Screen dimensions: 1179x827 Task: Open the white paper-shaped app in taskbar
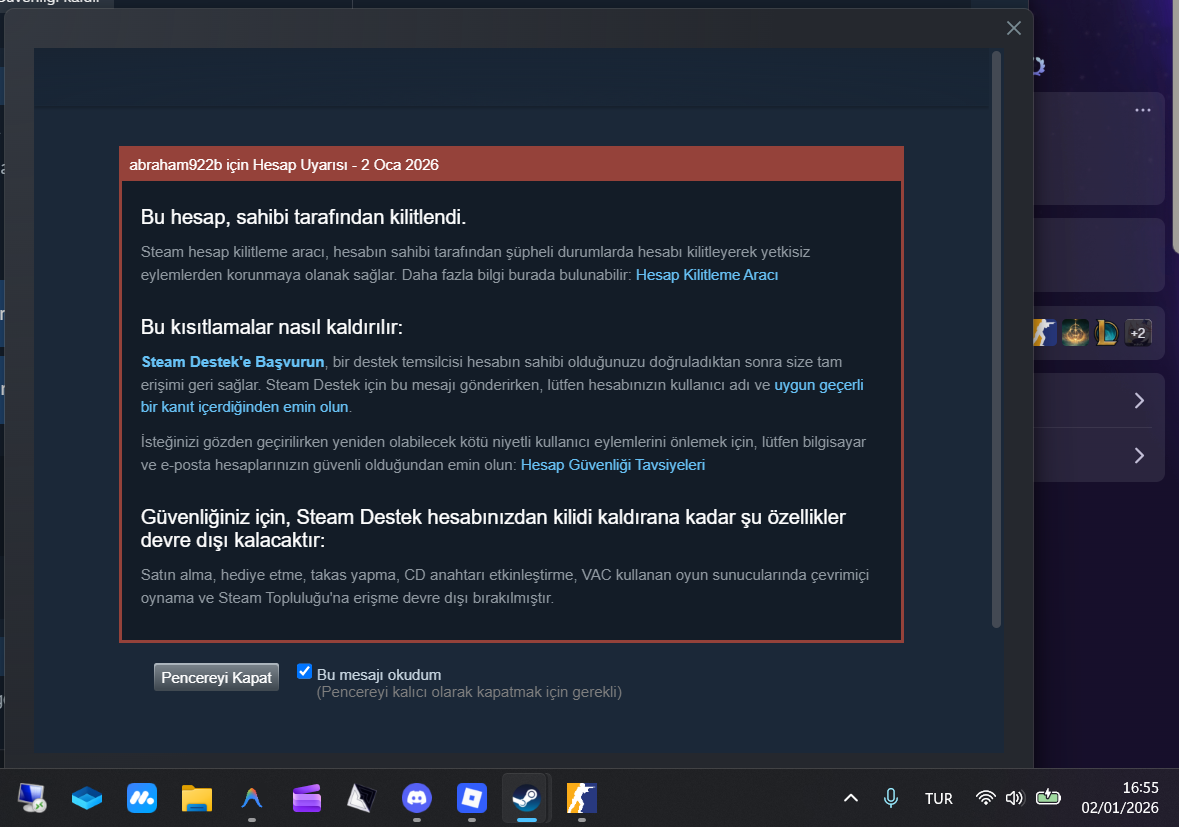point(362,798)
